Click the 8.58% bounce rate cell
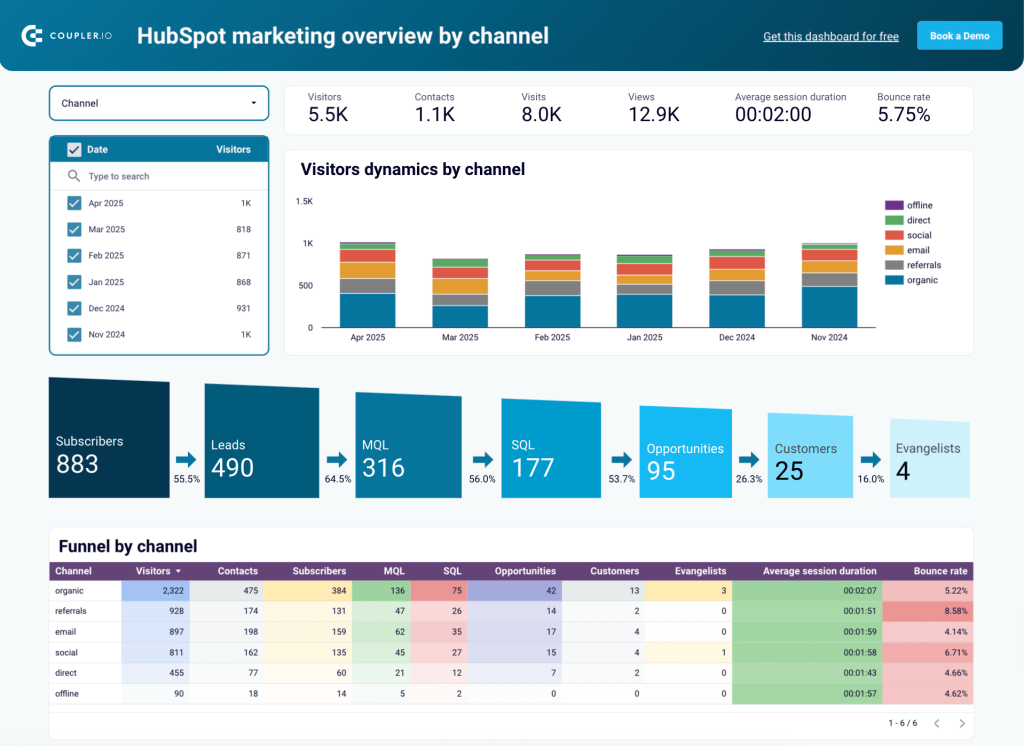Image resolution: width=1024 pixels, height=746 pixels. tap(927, 611)
